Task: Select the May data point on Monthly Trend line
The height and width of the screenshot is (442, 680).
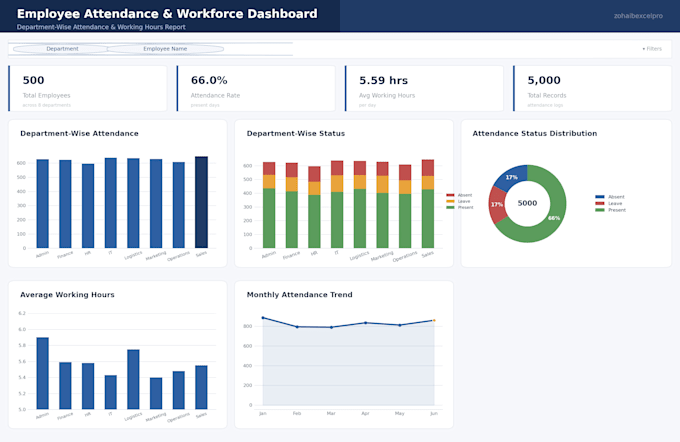Action: click(400, 325)
